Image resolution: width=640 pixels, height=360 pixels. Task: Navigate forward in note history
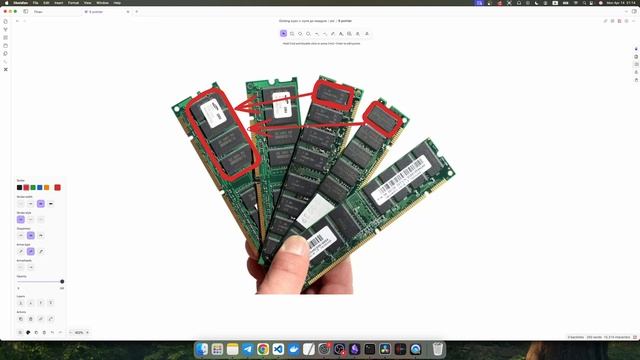tap(24, 21)
